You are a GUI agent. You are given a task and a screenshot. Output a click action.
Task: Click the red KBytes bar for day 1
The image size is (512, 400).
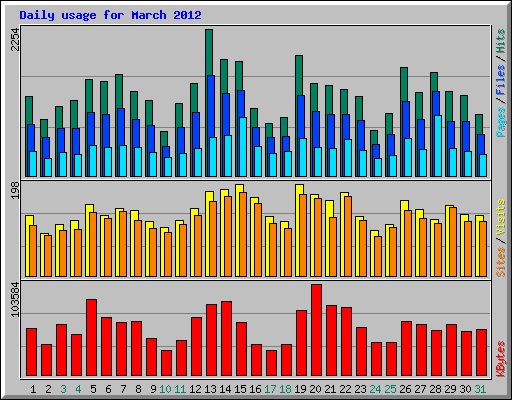click(31, 352)
